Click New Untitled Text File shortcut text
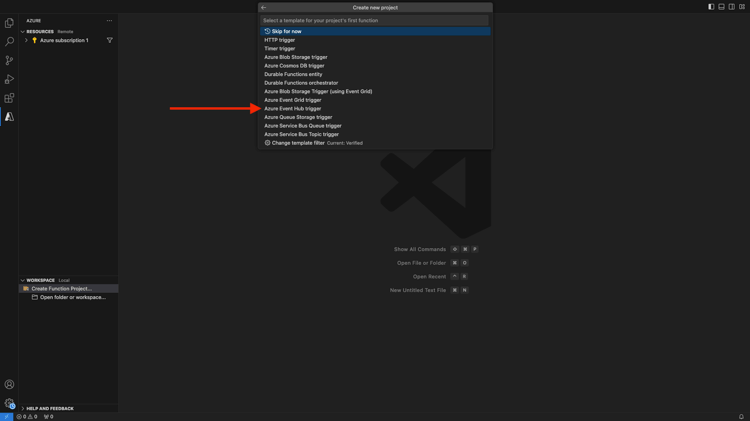Image resolution: width=750 pixels, height=421 pixels. coord(418,290)
